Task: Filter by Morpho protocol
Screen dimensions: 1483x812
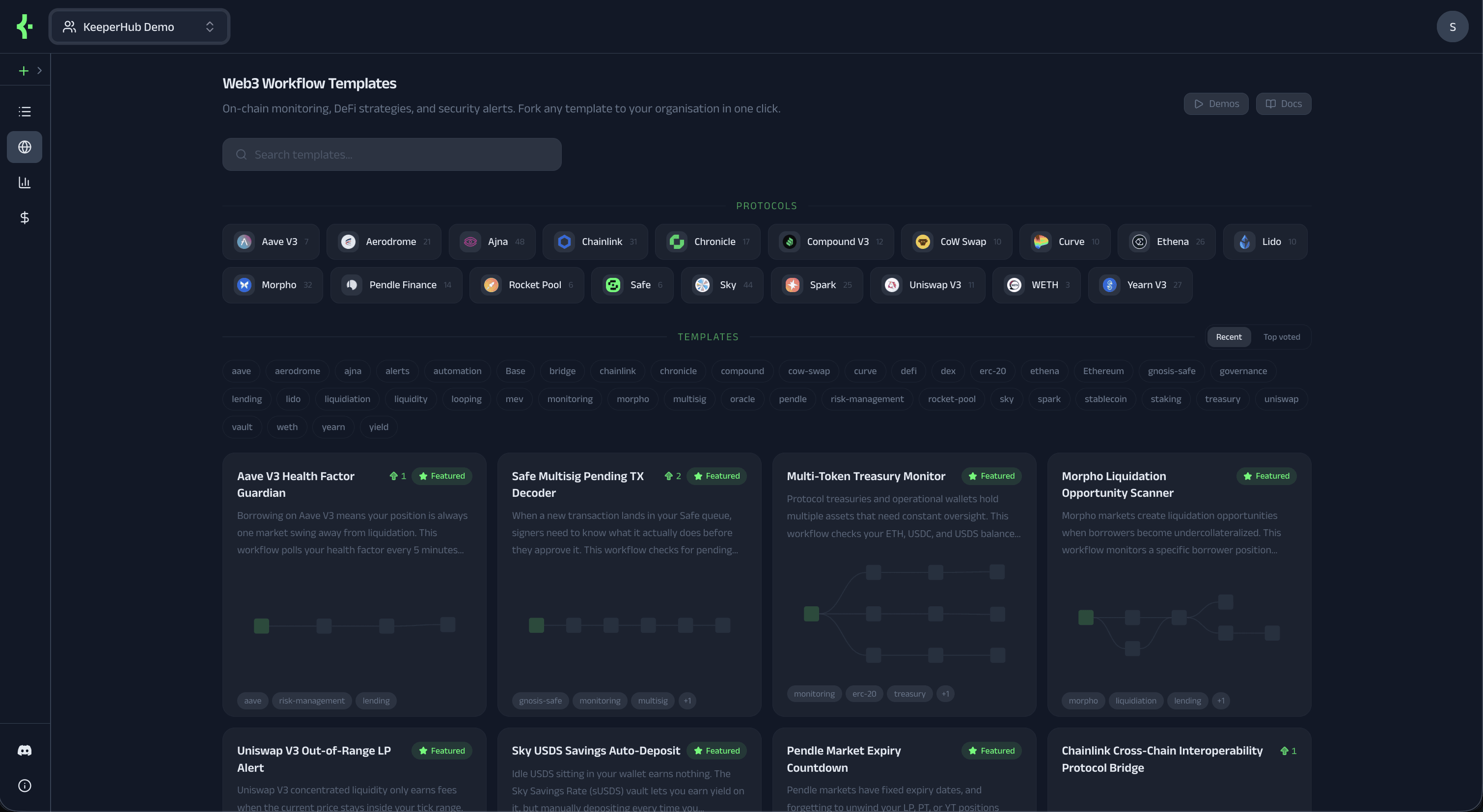Action: pyautogui.click(x=273, y=285)
